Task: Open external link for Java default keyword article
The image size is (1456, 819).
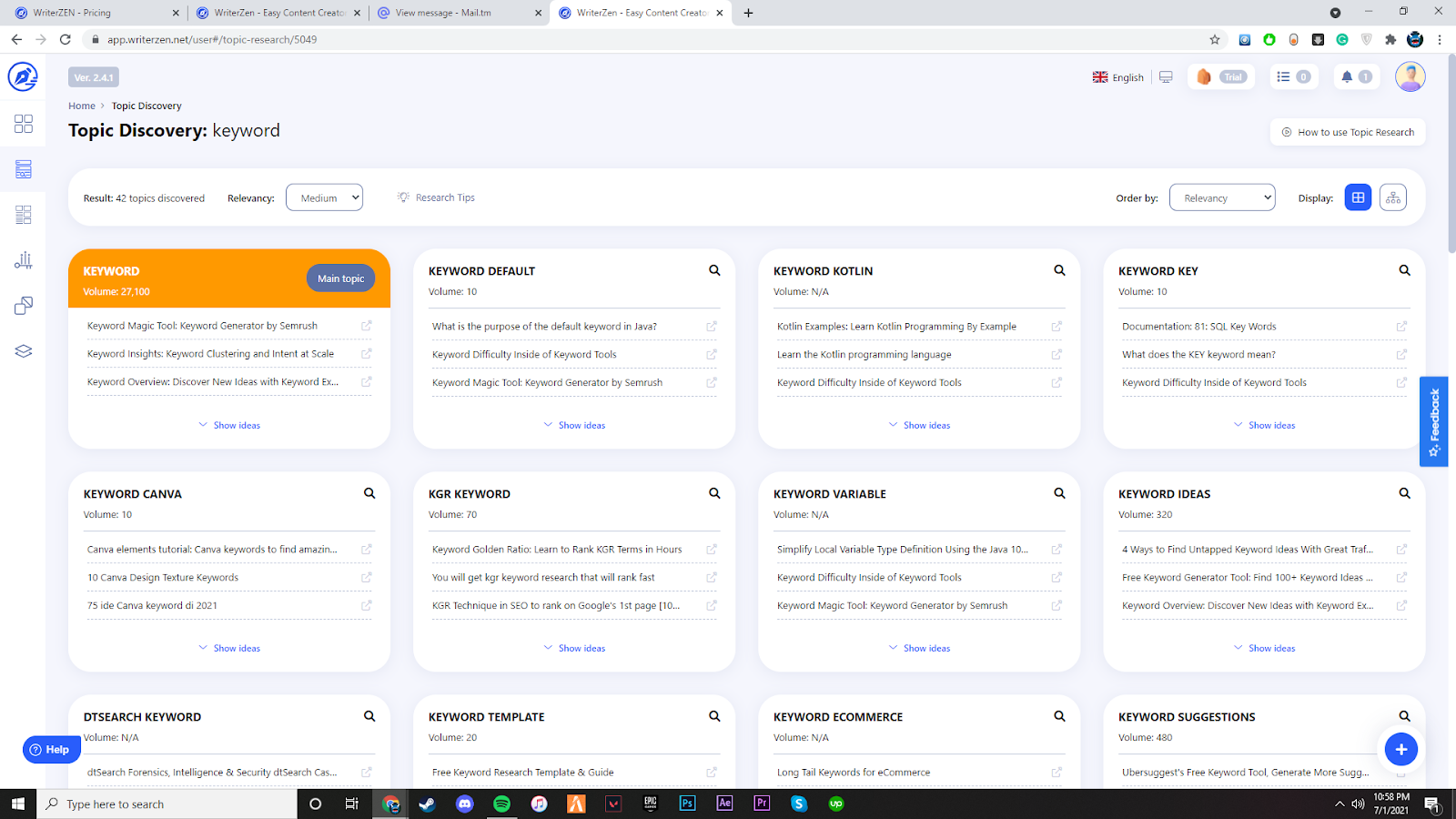Action: 711,327
